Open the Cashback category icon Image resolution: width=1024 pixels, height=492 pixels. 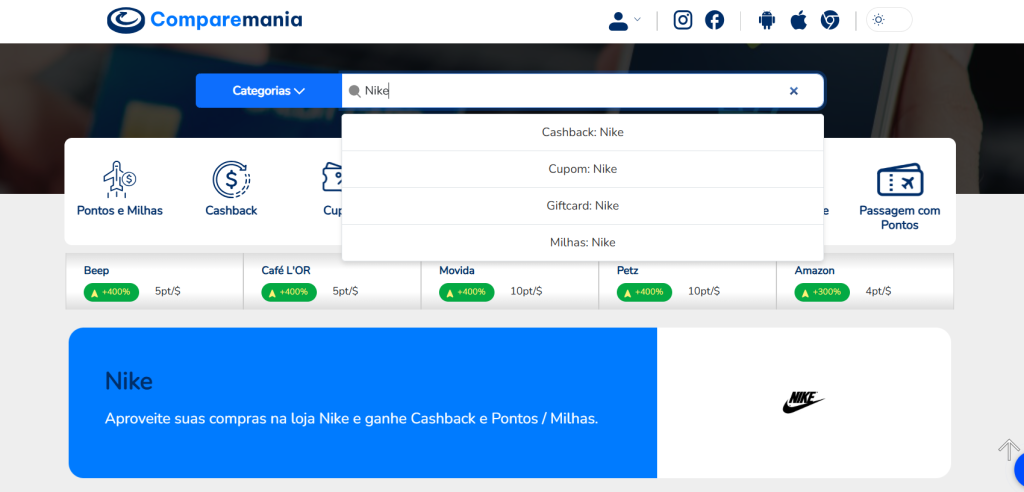click(x=231, y=180)
